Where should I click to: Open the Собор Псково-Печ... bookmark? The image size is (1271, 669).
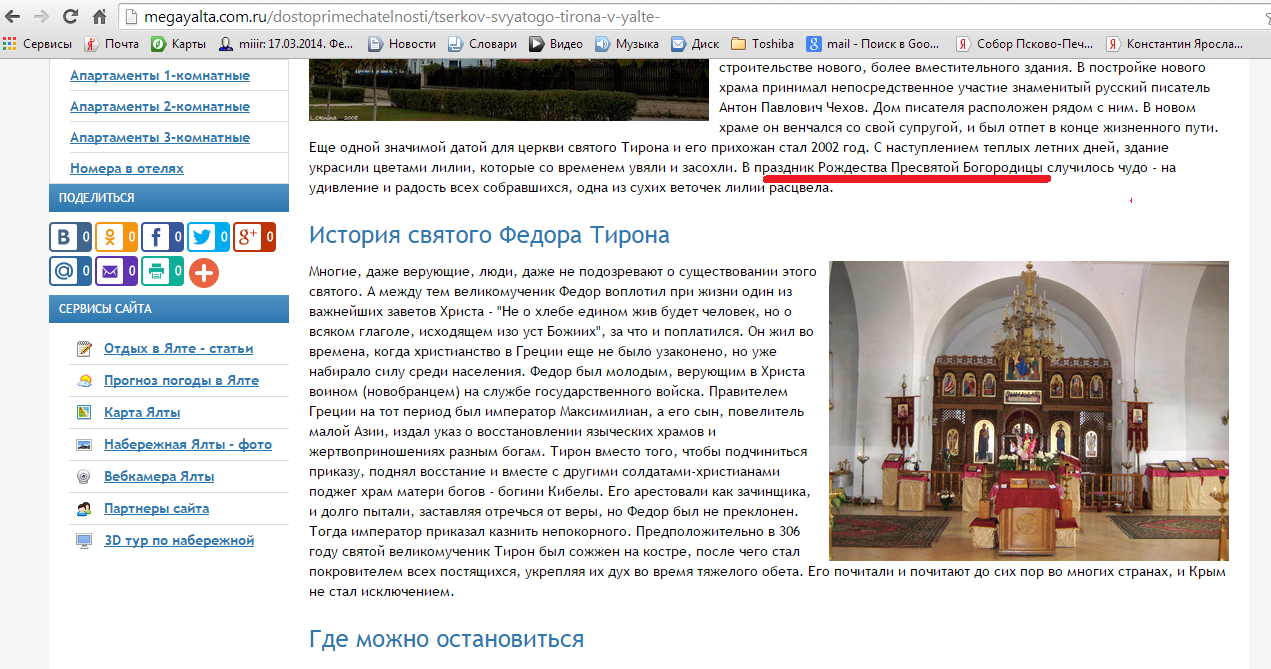tap(1025, 44)
